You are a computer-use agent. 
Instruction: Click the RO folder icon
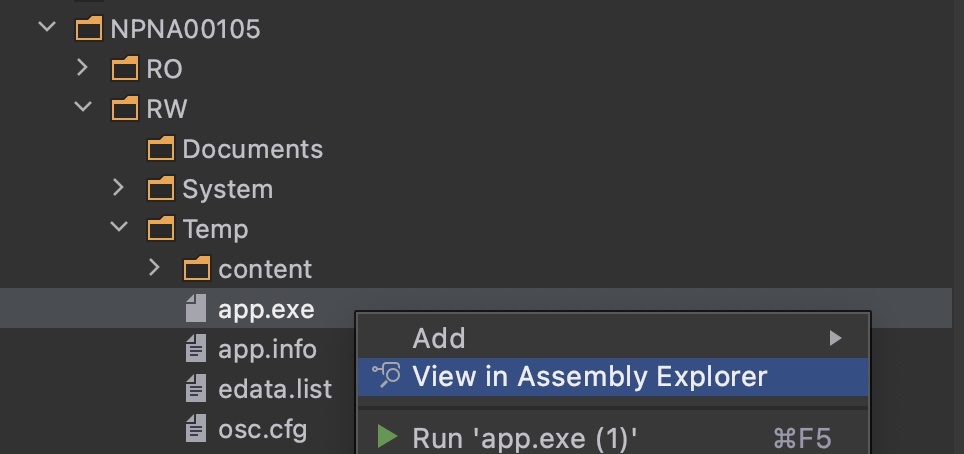125,69
